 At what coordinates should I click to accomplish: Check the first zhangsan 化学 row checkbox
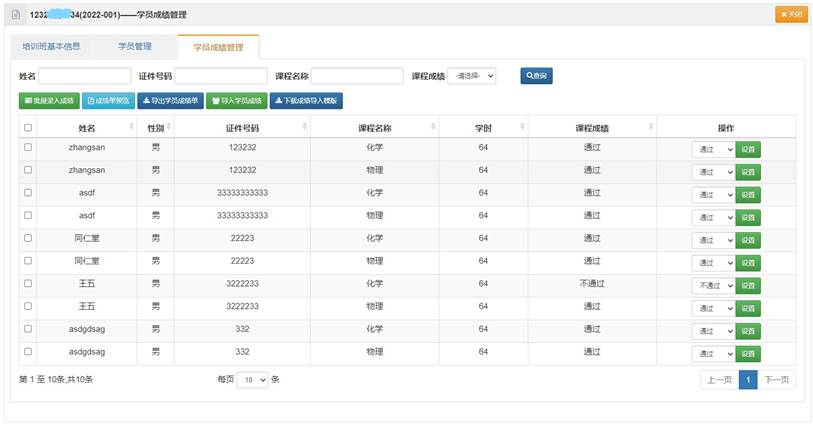click(28, 147)
